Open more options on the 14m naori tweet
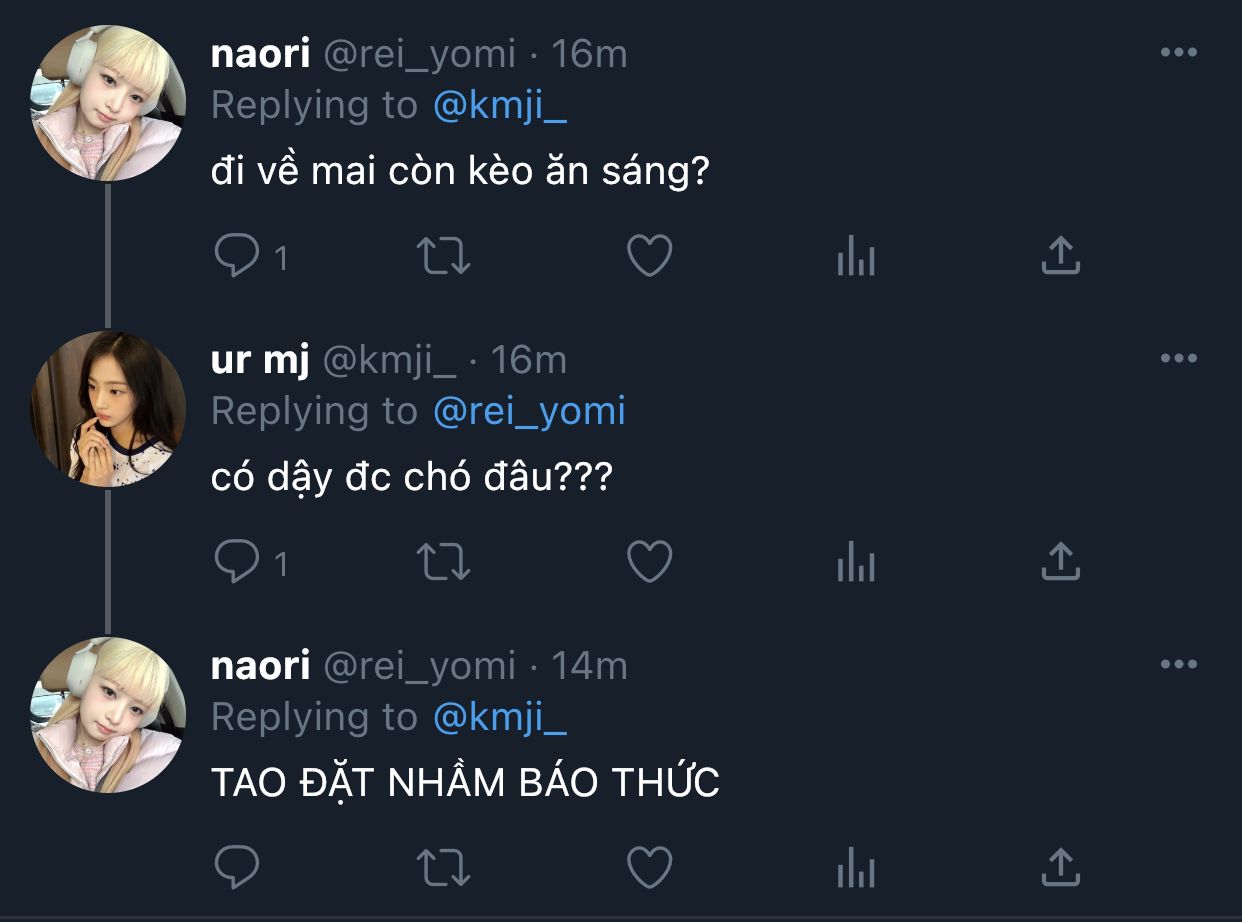This screenshot has height=922, width=1242. pyautogui.click(x=1179, y=664)
